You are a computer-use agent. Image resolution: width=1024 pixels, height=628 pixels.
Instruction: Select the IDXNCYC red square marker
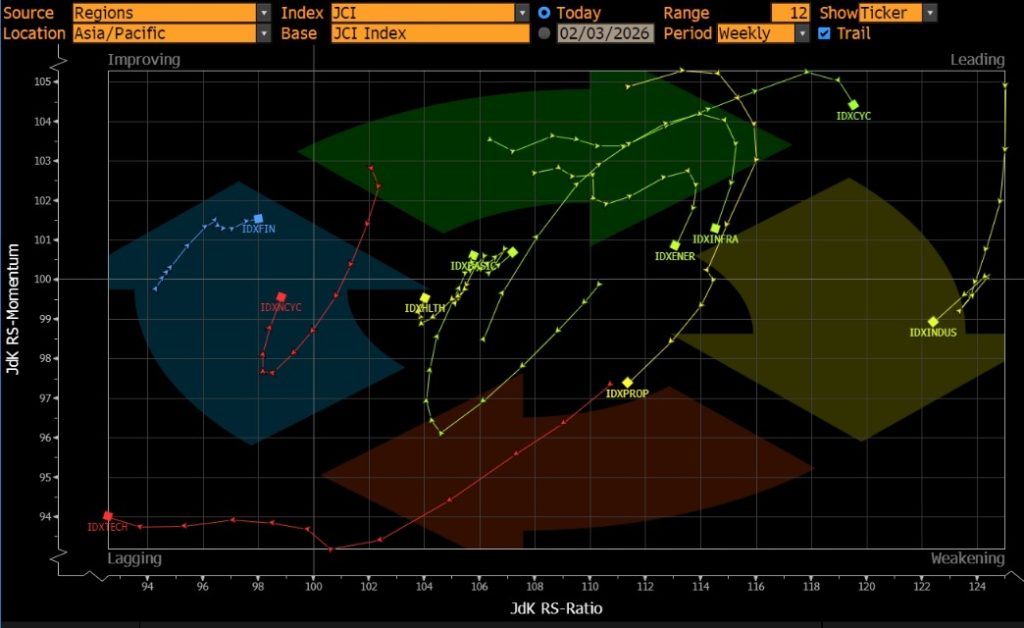(281, 297)
